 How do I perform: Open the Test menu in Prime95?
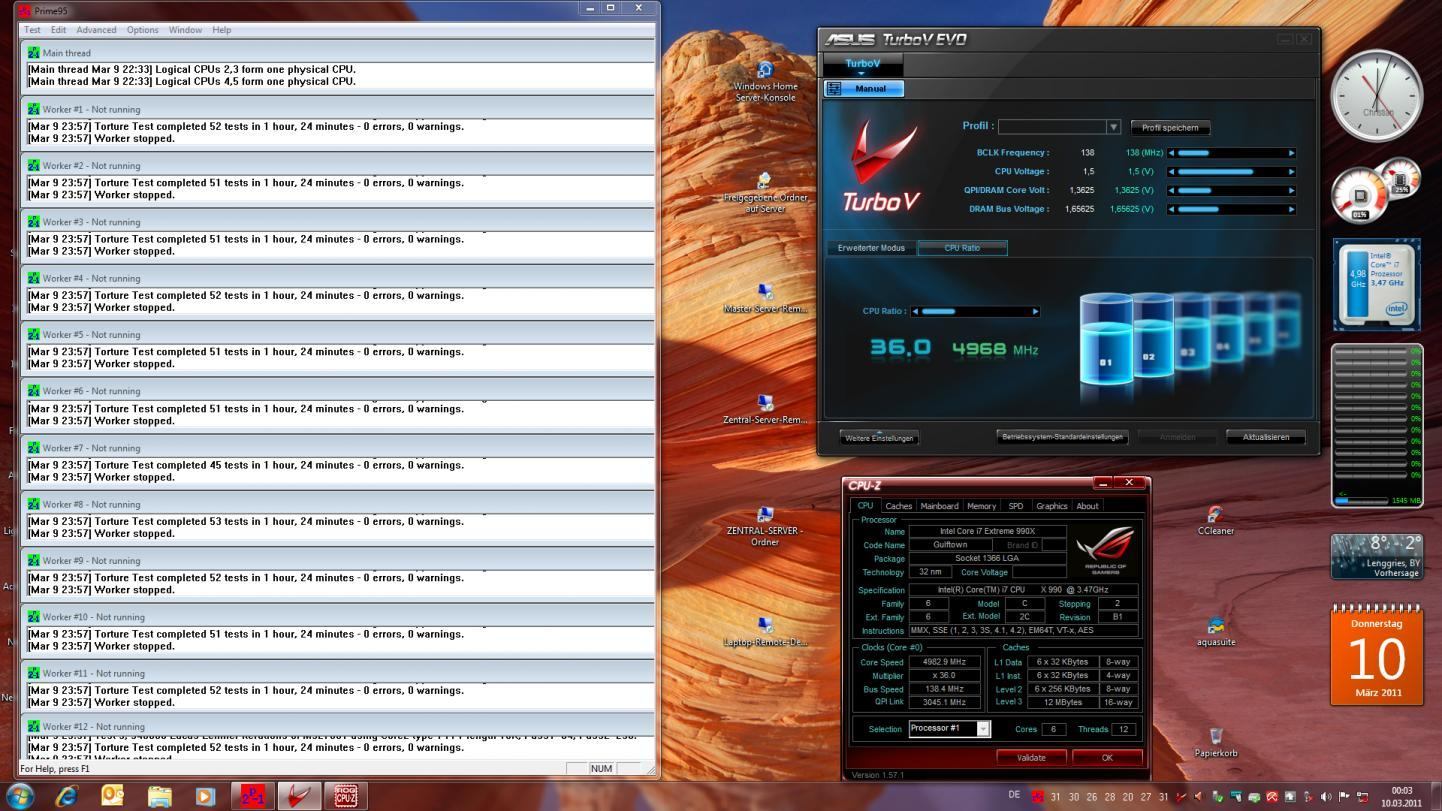point(32,30)
